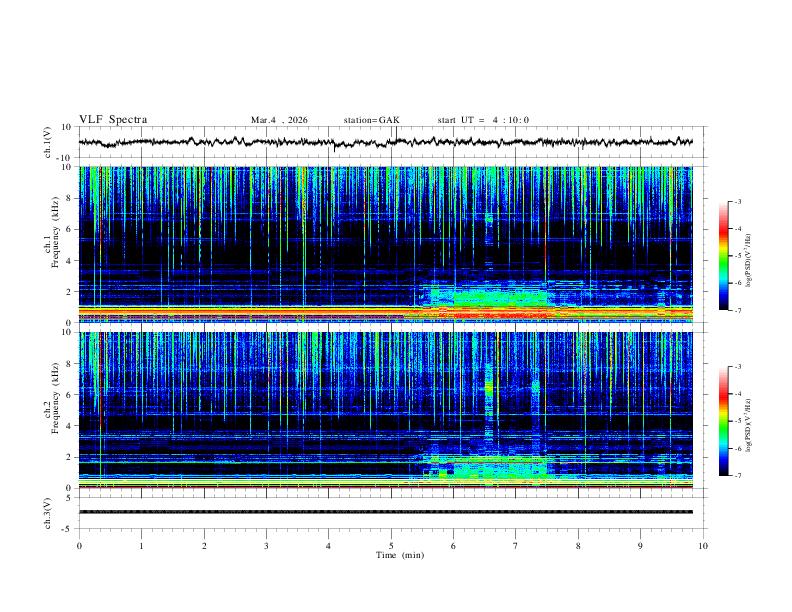
Task: Click the 'station=GAK' label
Action: 371,120
